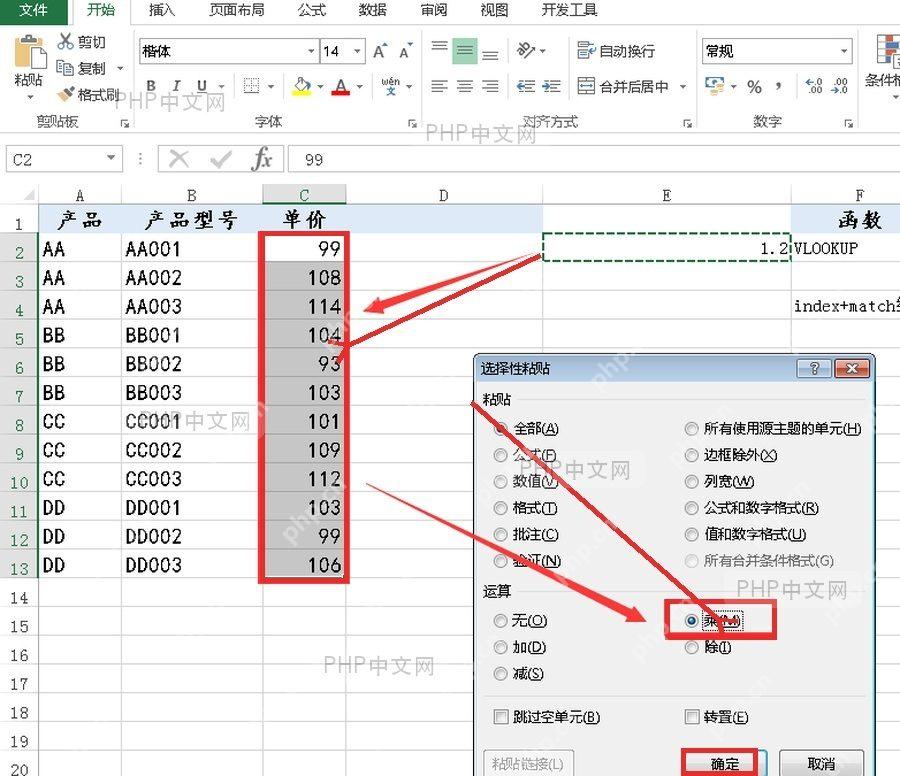Open the number format dropdown 常规
This screenshot has width=900, height=776.
coord(844,51)
